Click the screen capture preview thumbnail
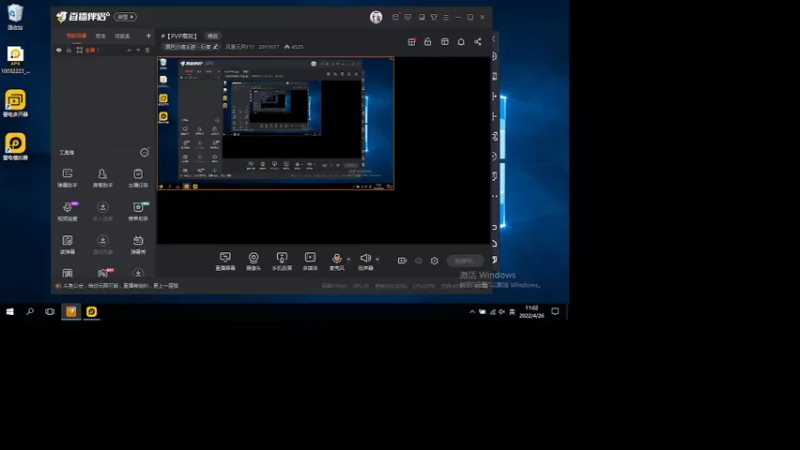Image resolution: width=800 pixels, height=450 pixels. [x=276, y=123]
